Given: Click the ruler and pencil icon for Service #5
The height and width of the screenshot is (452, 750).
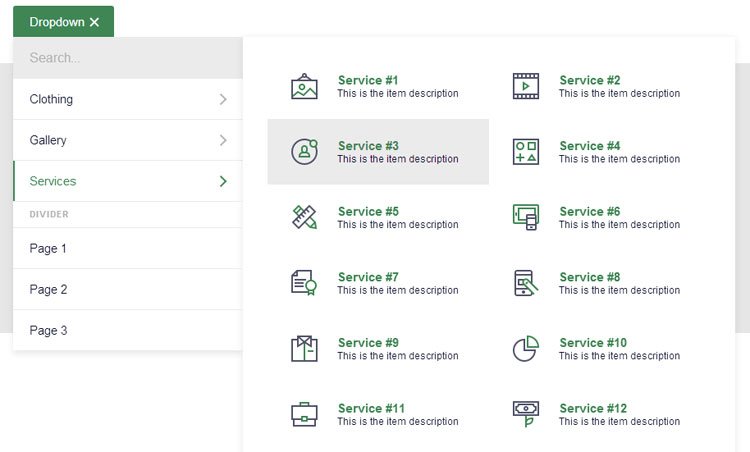Looking at the screenshot, I should 304,217.
